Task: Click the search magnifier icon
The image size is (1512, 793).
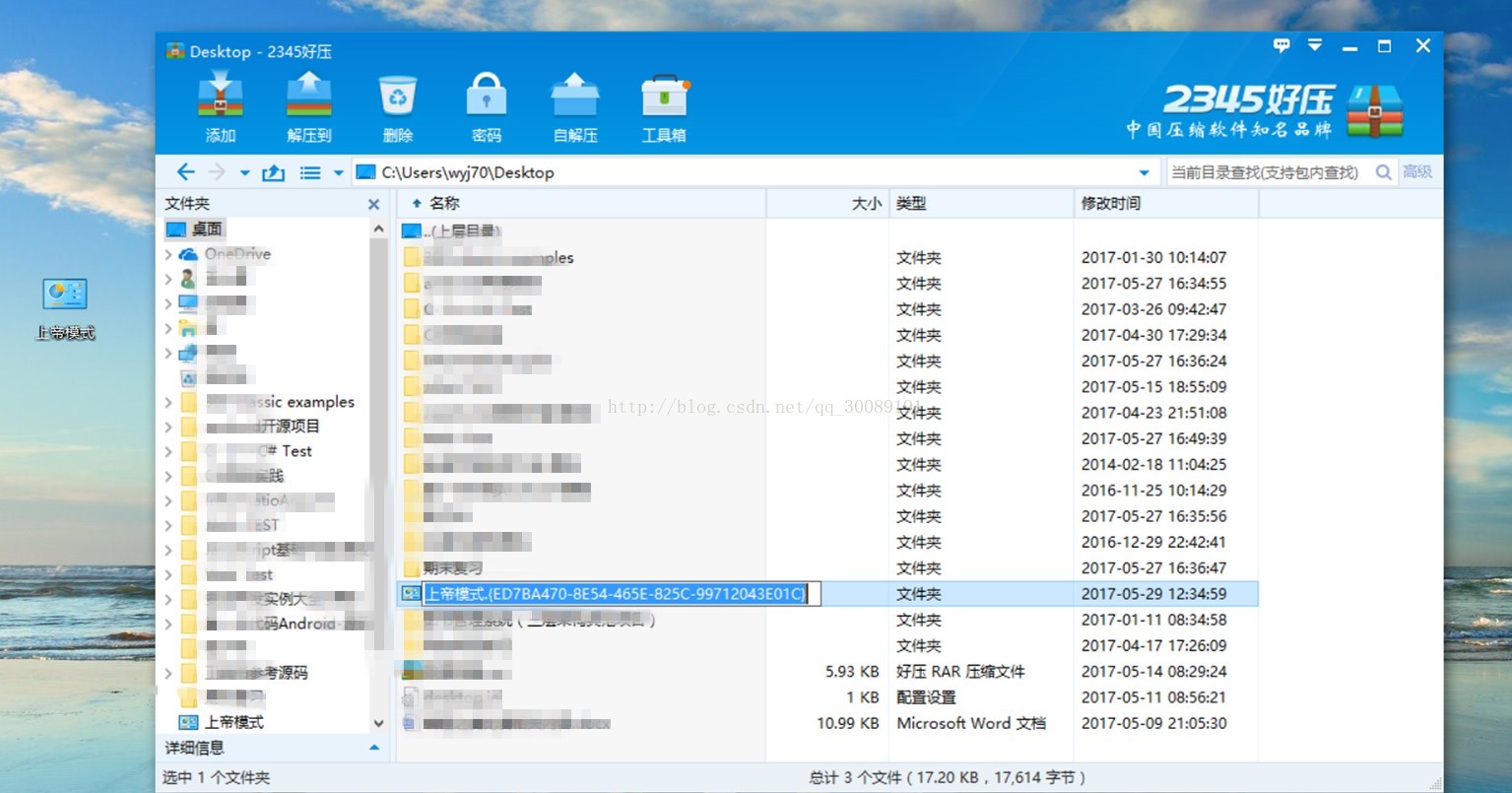Action: [1384, 172]
